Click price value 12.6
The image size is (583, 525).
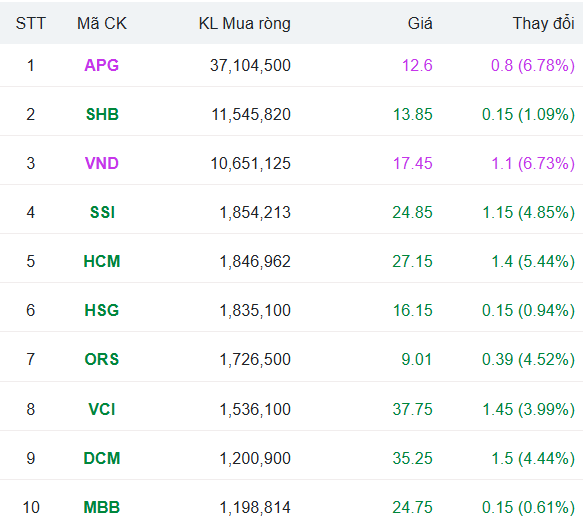click(x=417, y=65)
